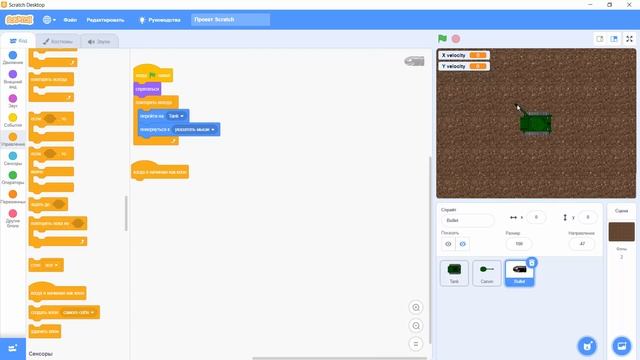
Task: Open the Редактировать menu
Action: click(x=105, y=20)
